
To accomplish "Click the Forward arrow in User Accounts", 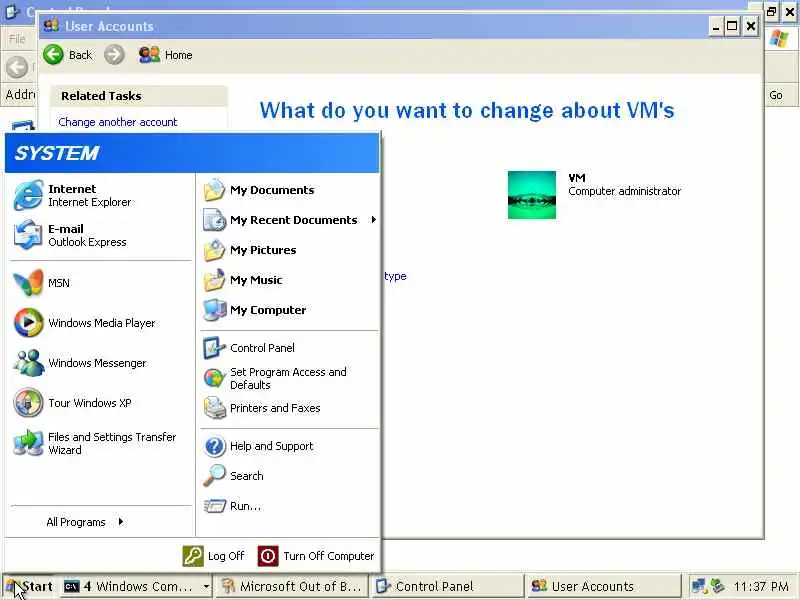I will coord(114,55).
